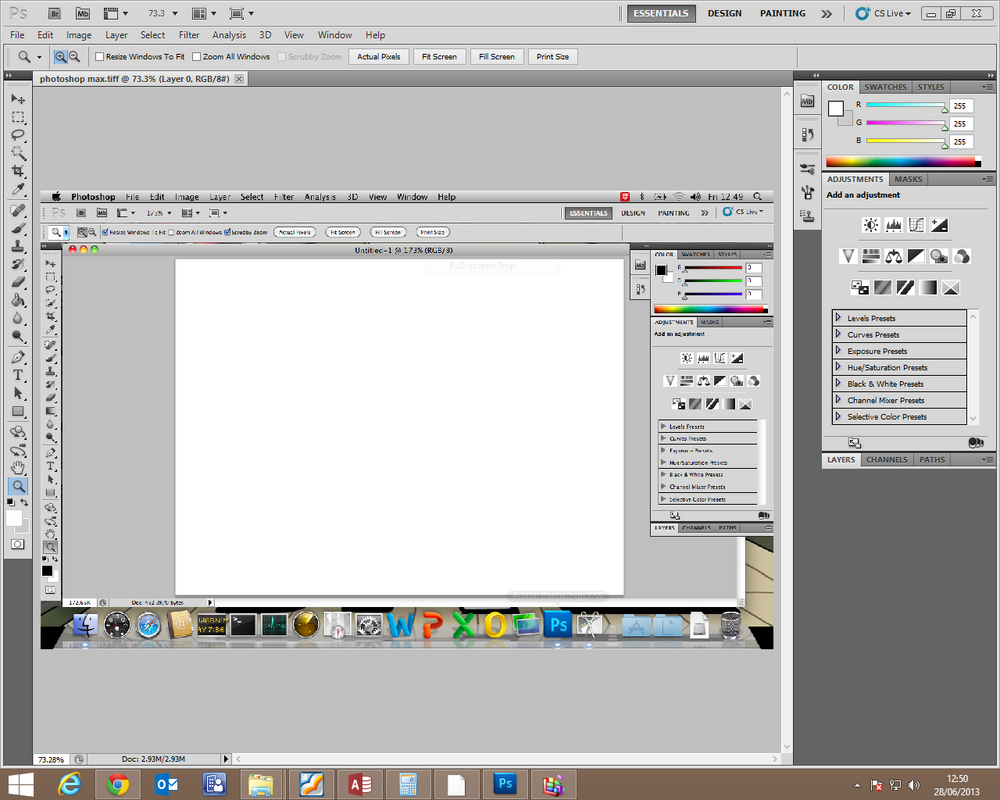The height and width of the screenshot is (800, 1000).
Task: Switch to the Paths tab
Action: [x=932, y=459]
